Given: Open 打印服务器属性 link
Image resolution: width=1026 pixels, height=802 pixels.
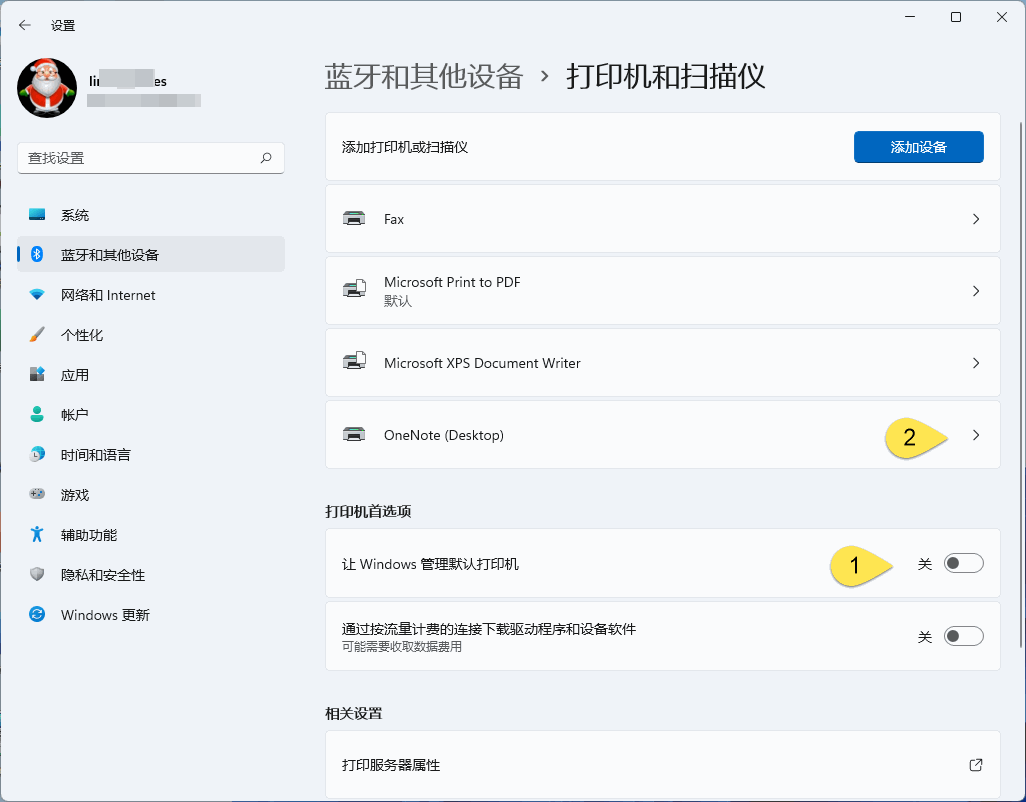Looking at the screenshot, I should tap(662, 765).
